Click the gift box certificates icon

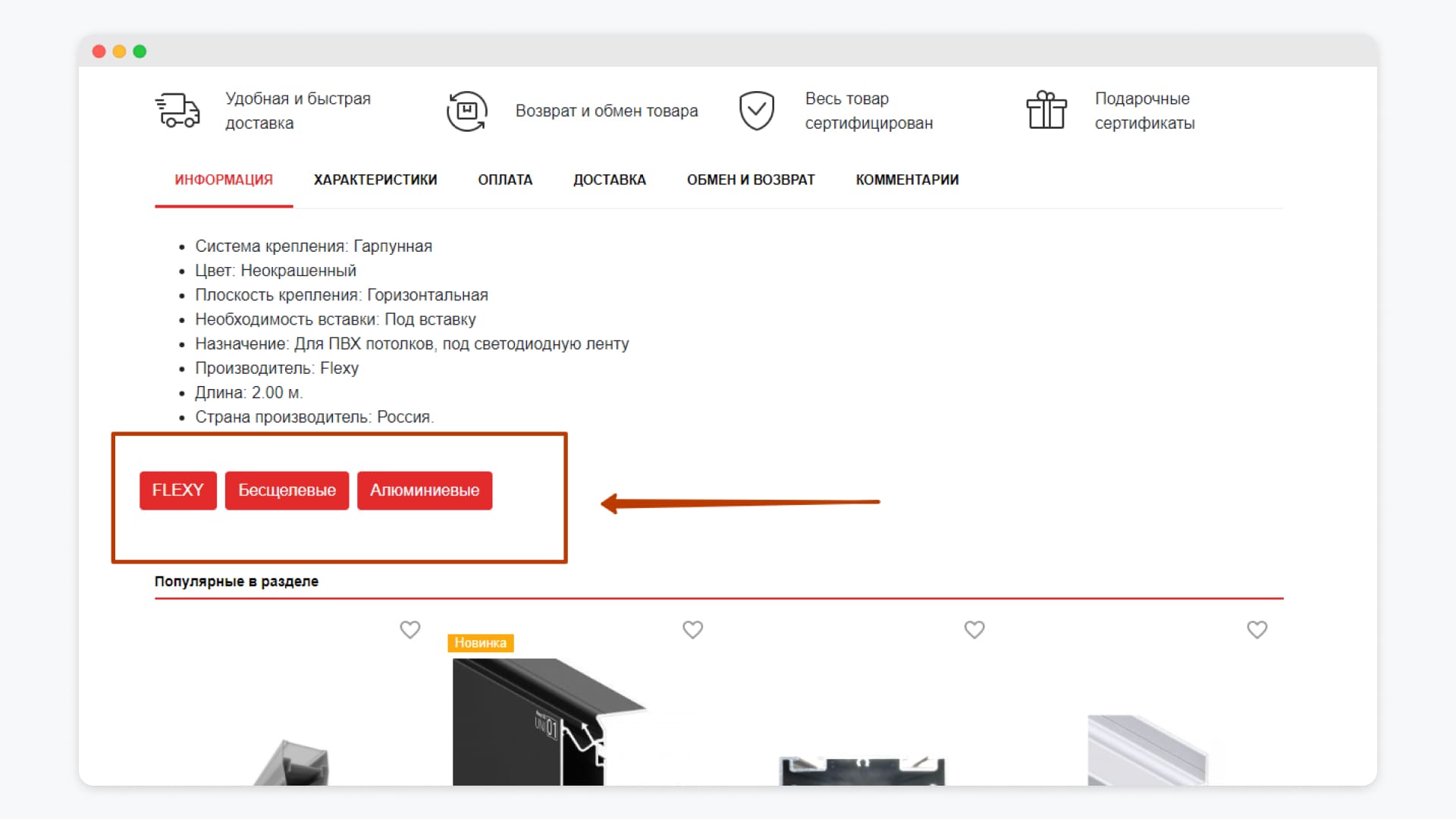[x=1046, y=110]
